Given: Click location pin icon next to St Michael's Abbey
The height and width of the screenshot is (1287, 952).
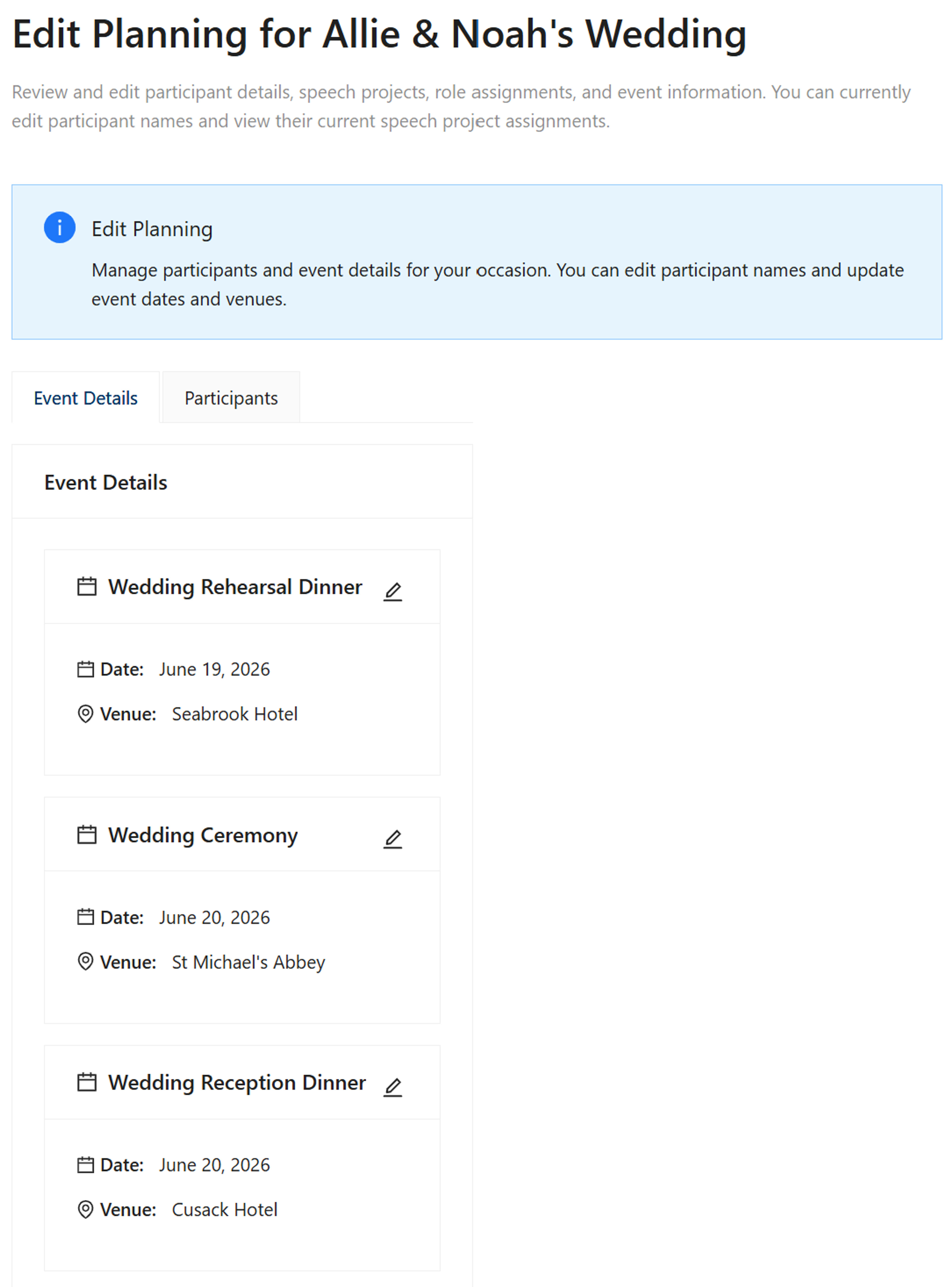Looking at the screenshot, I should click(85, 962).
